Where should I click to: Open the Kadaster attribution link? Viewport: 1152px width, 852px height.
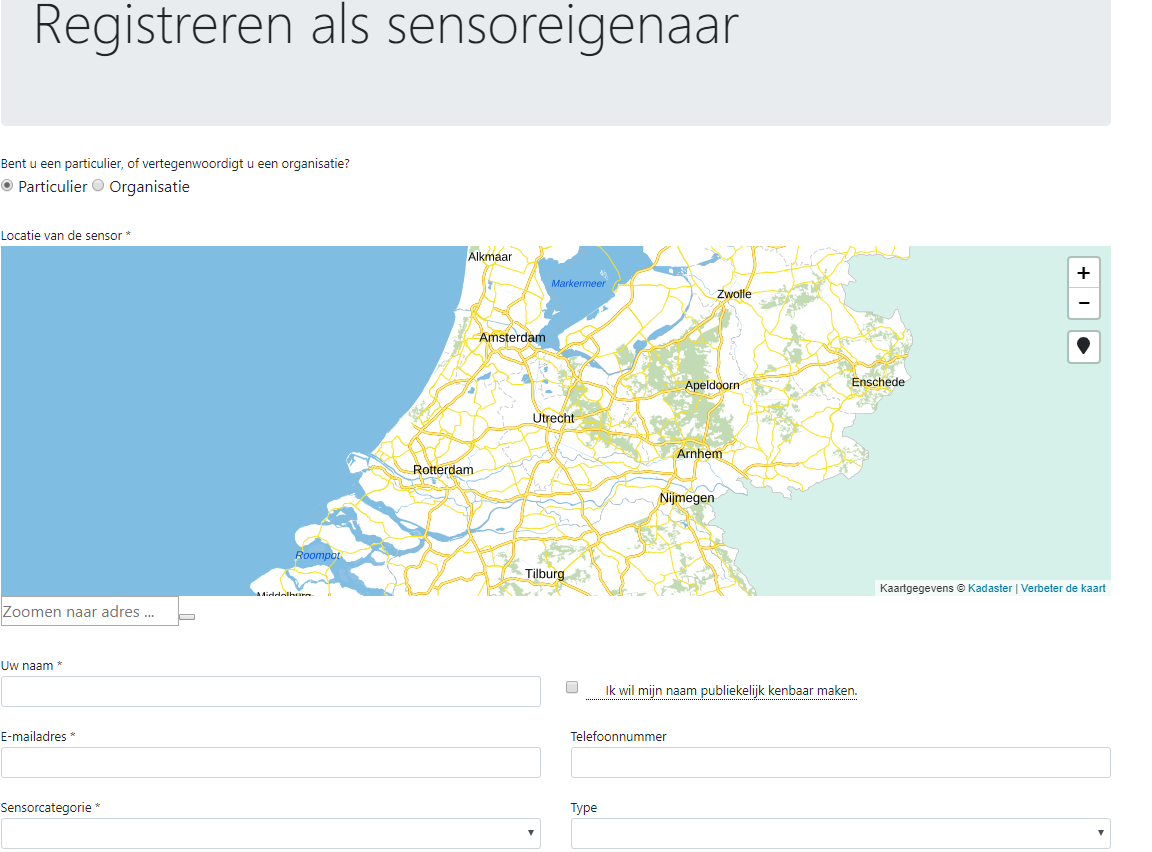989,589
